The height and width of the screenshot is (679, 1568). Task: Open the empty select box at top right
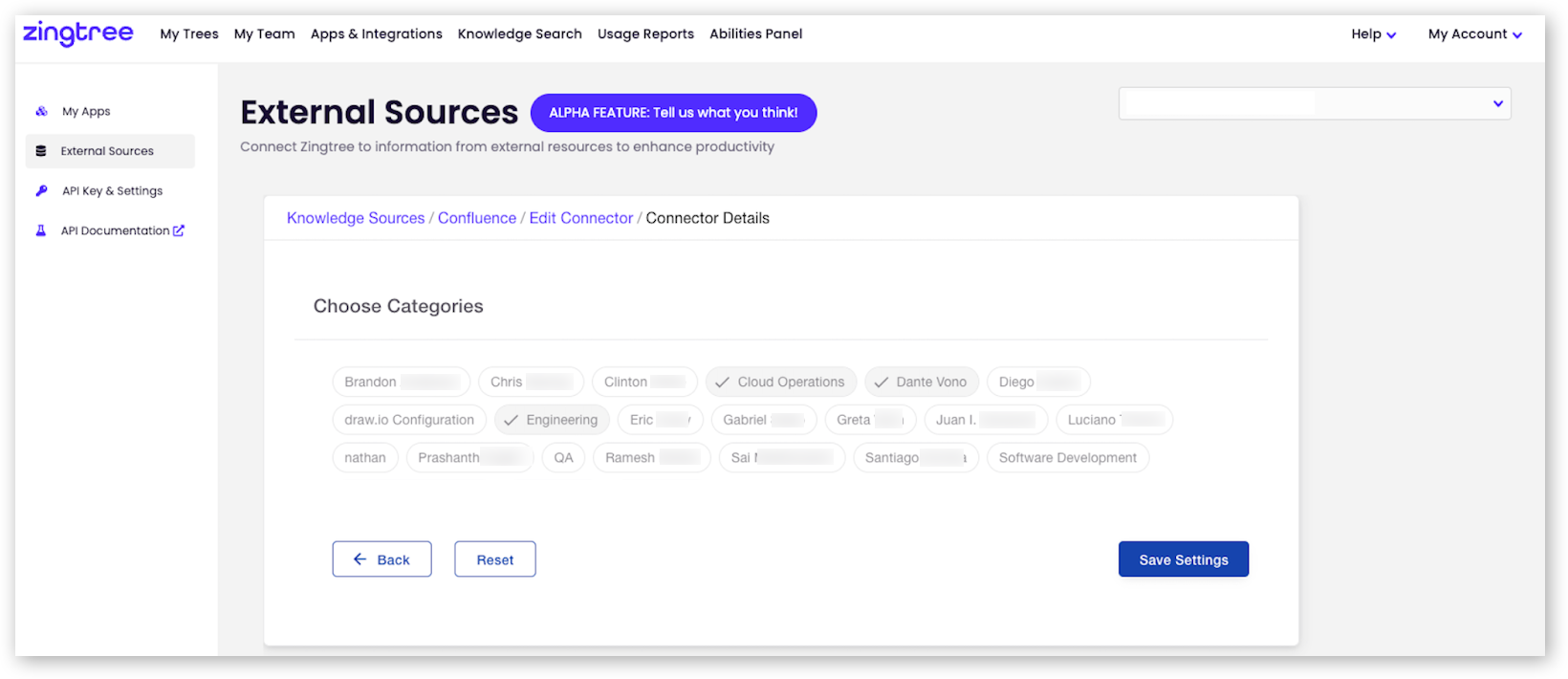[1315, 103]
